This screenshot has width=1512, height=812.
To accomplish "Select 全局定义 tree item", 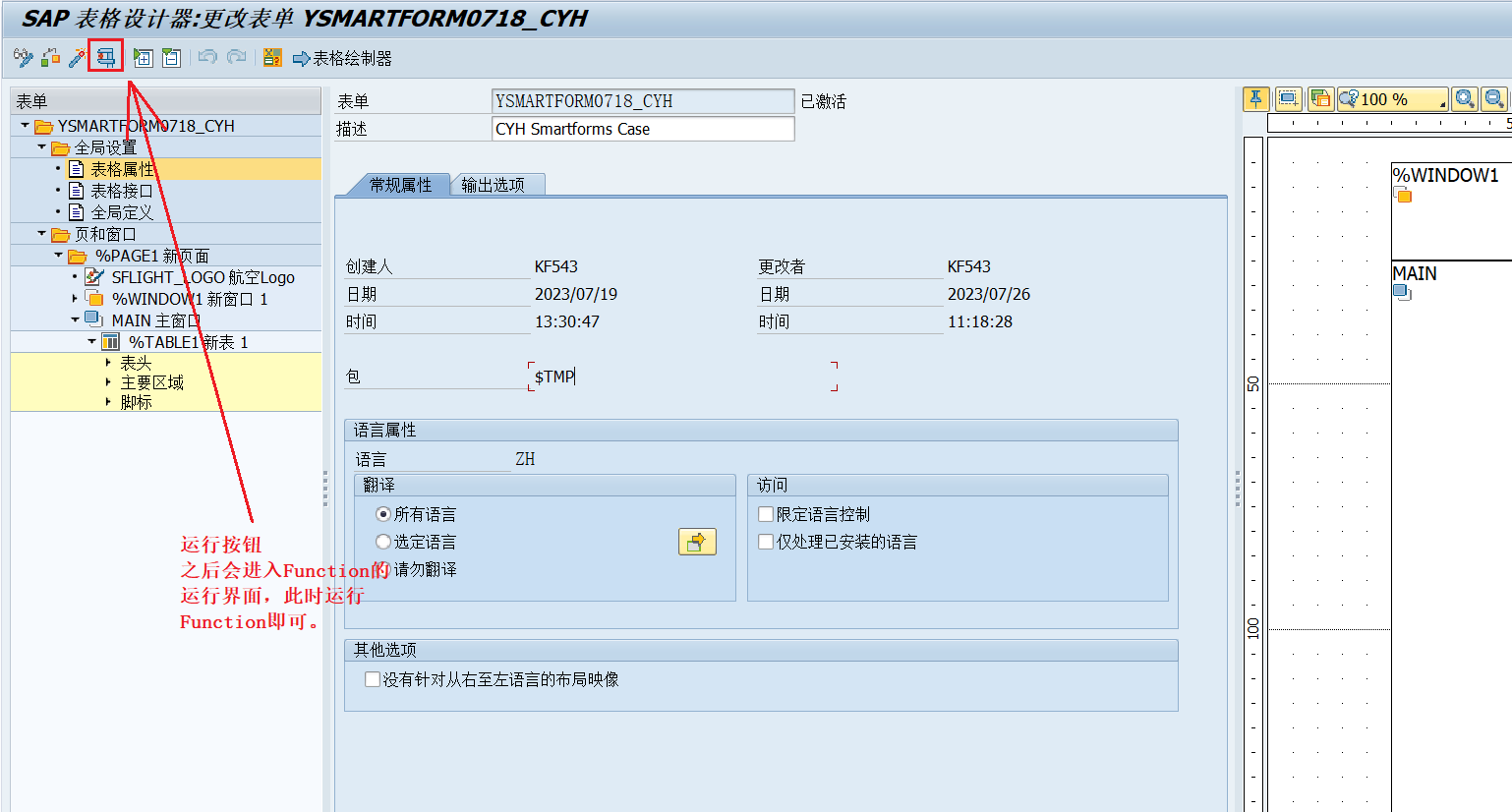I will click(x=122, y=212).
